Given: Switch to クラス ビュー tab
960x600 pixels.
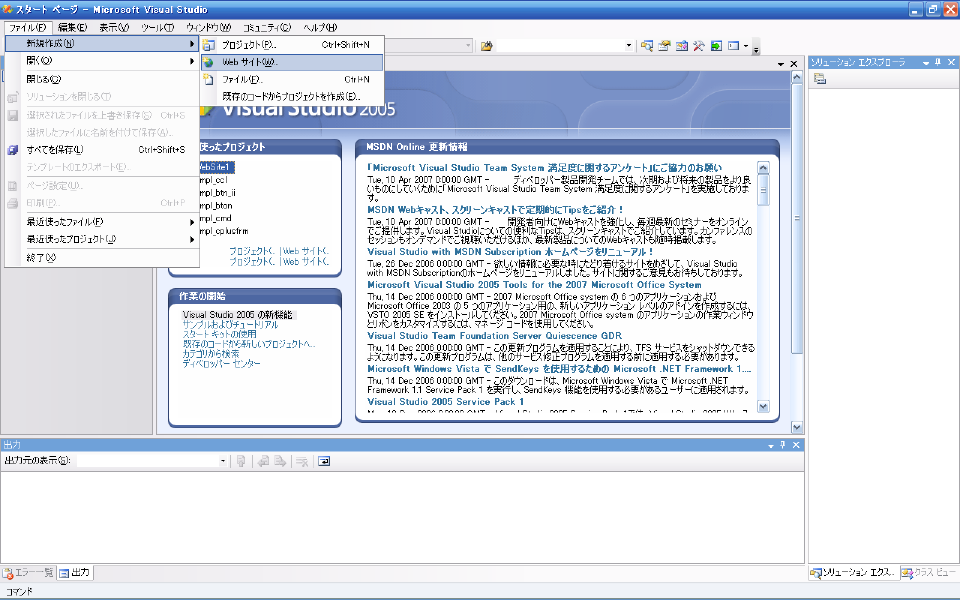Looking at the screenshot, I should 928,573.
